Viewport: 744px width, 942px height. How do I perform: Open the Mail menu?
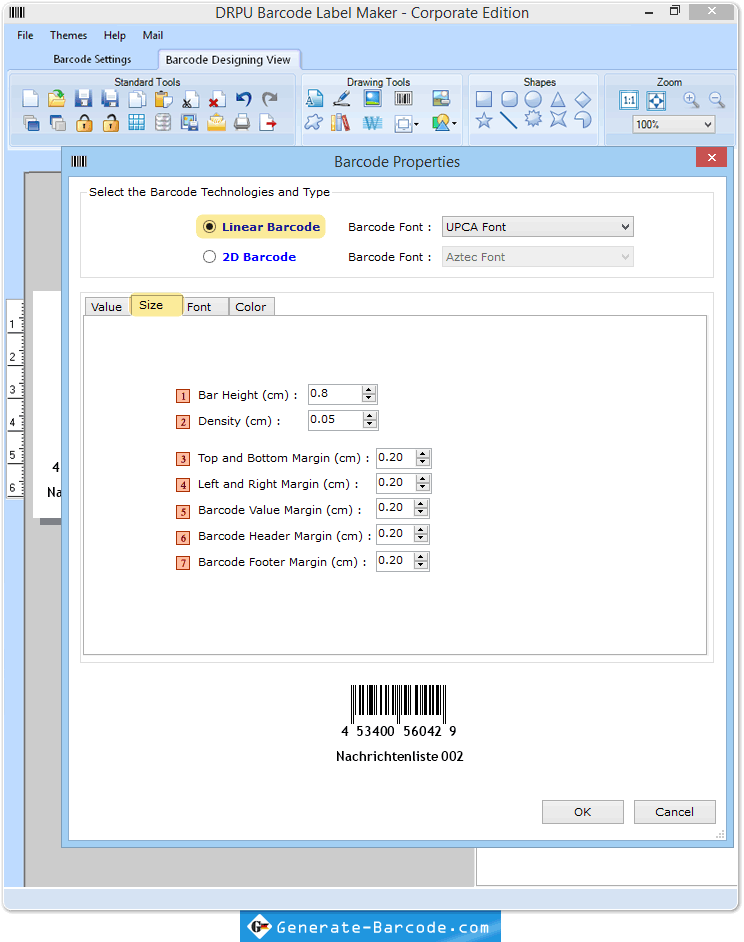pos(153,35)
